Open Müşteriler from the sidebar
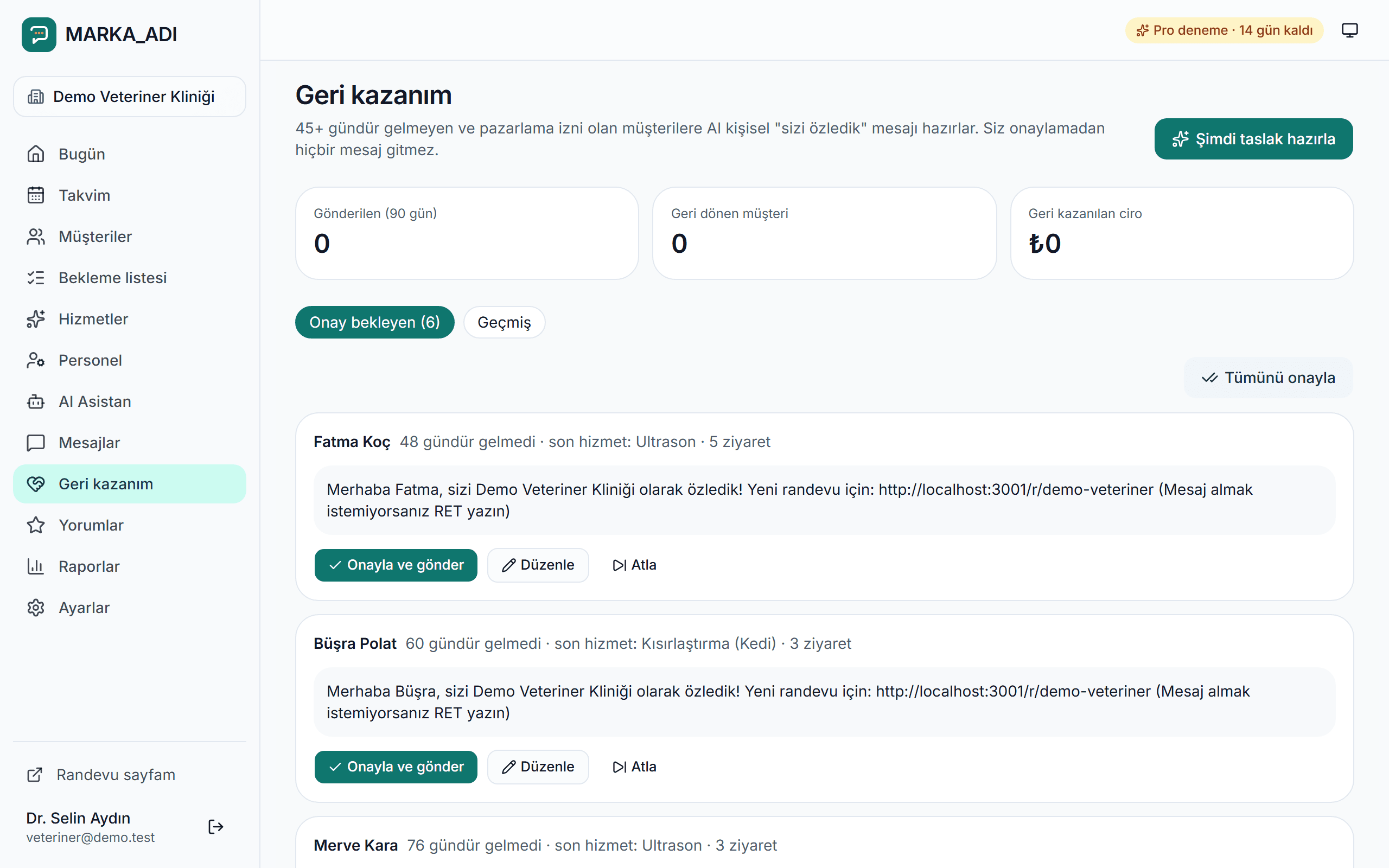The height and width of the screenshot is (868, 1389). 130,237
